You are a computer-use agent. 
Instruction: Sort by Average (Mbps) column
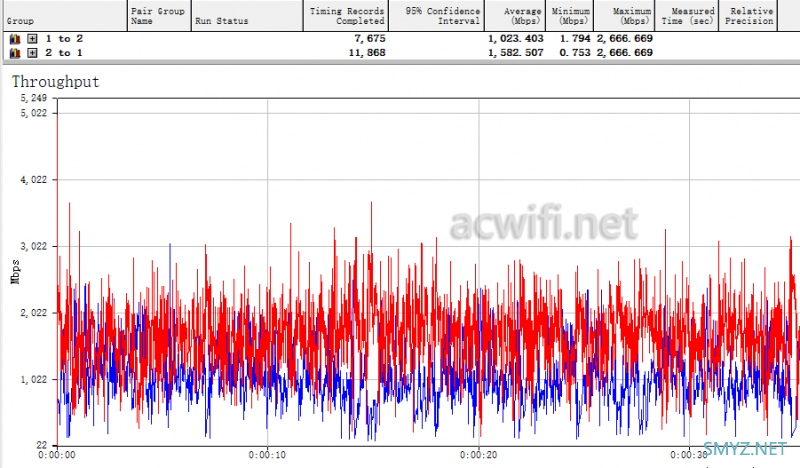coord(519,15)
